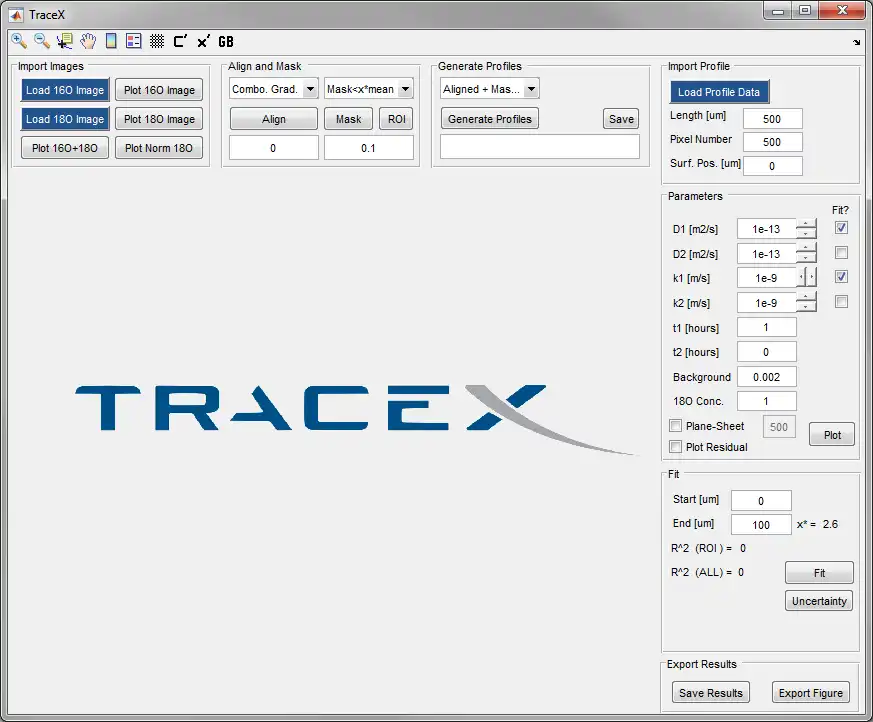Screen dimensions: 873x722
Task: Click the C' toolbar icon
Action: (x=180, y=41)
